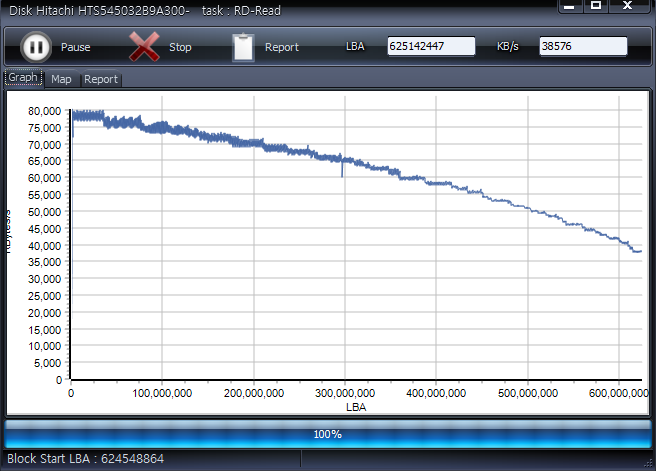Image resolution: width=656 pixels, height=471 pixels.
Task: Click the window title 'Disk Hitachi HTS545032B9A300-'
Action: pos(99,10)
